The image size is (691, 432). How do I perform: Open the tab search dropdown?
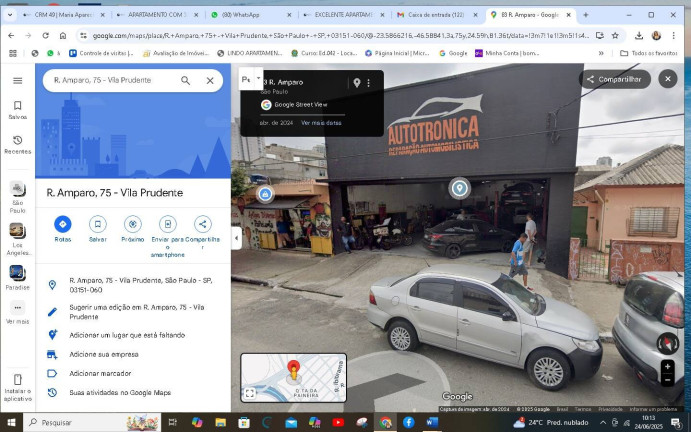(x=10, y=15)
